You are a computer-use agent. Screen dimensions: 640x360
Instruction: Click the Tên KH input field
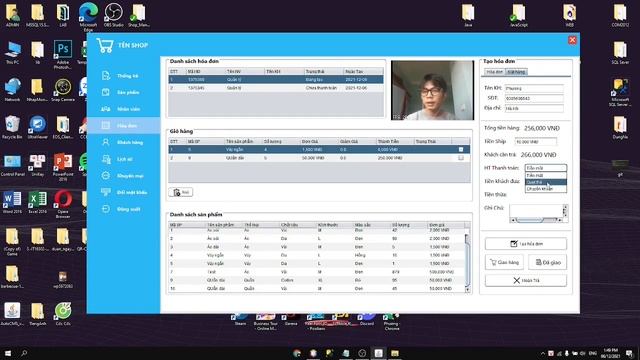point(534,88)
